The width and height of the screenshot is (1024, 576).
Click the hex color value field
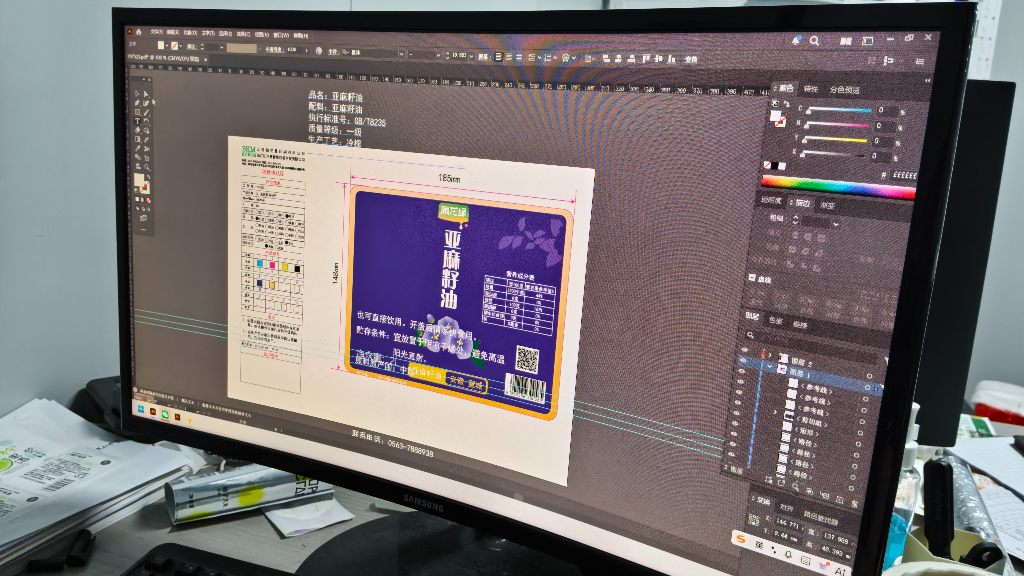click(x=904, y=175)
